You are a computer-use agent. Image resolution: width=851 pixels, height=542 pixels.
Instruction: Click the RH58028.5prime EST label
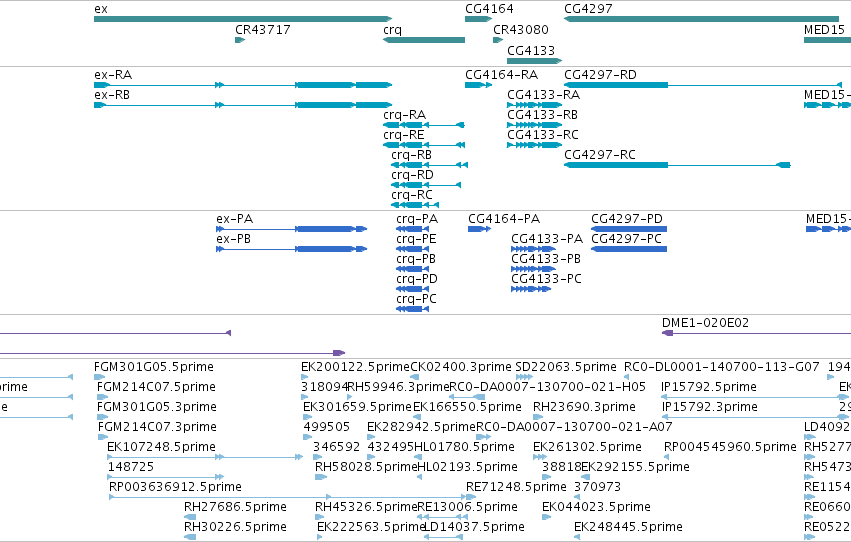(x=366, y=467)
